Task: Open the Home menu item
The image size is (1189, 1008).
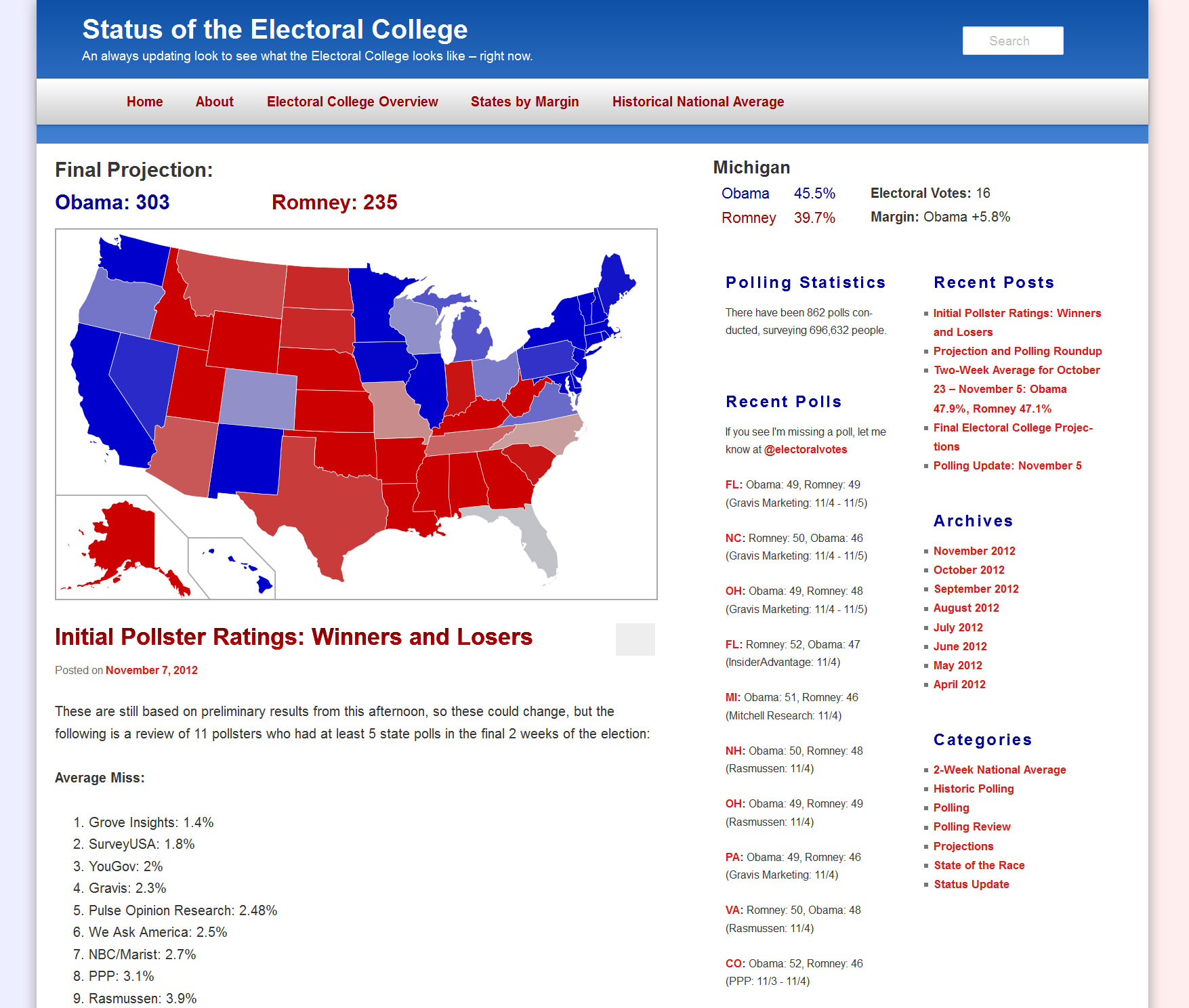Action: [144, 102]
